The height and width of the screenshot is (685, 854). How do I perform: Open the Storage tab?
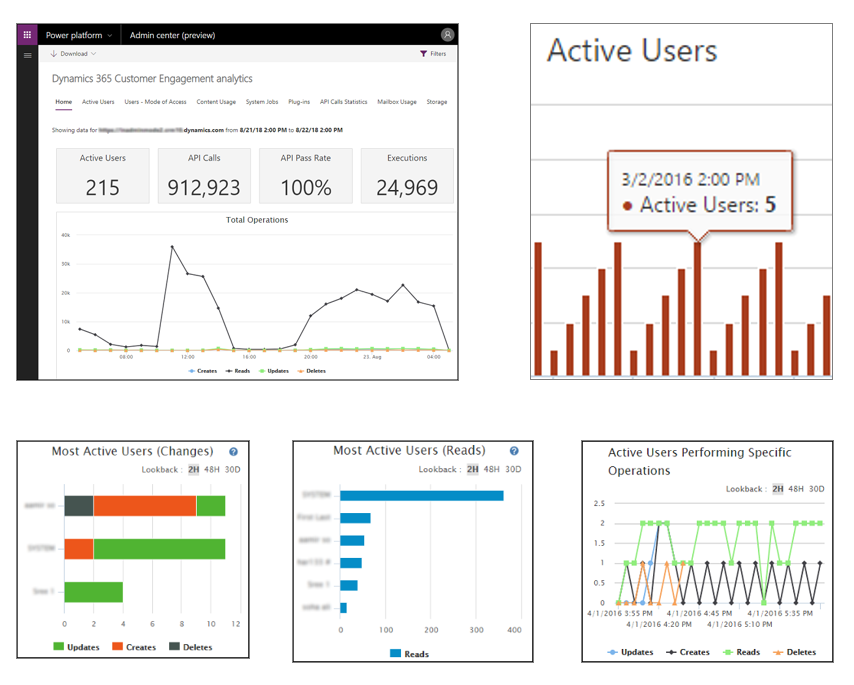pyautogui.click(x=437, y=102)
